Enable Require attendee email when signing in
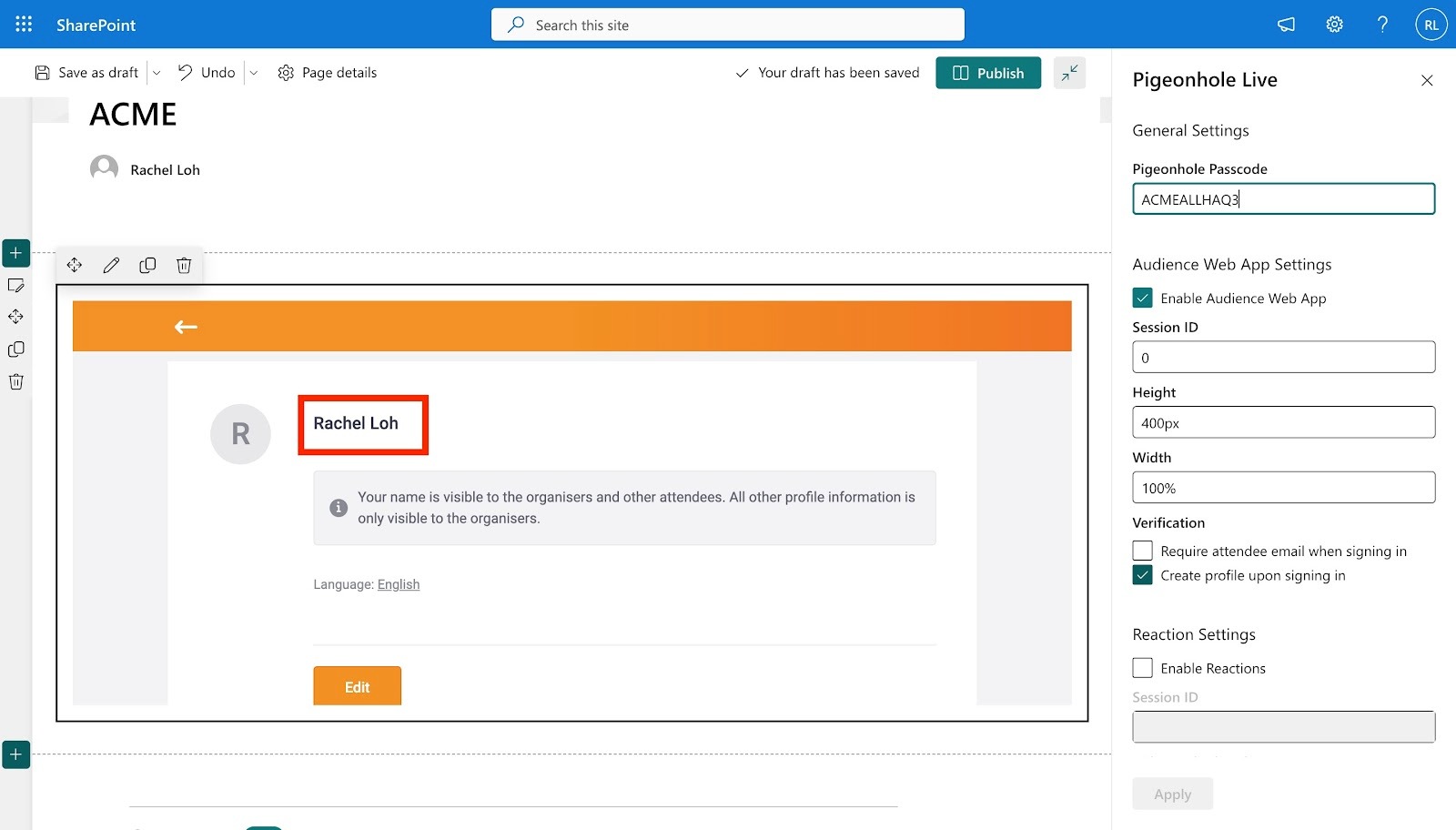The height and width of the screenshot is (830, 1456). [1142, 550]
